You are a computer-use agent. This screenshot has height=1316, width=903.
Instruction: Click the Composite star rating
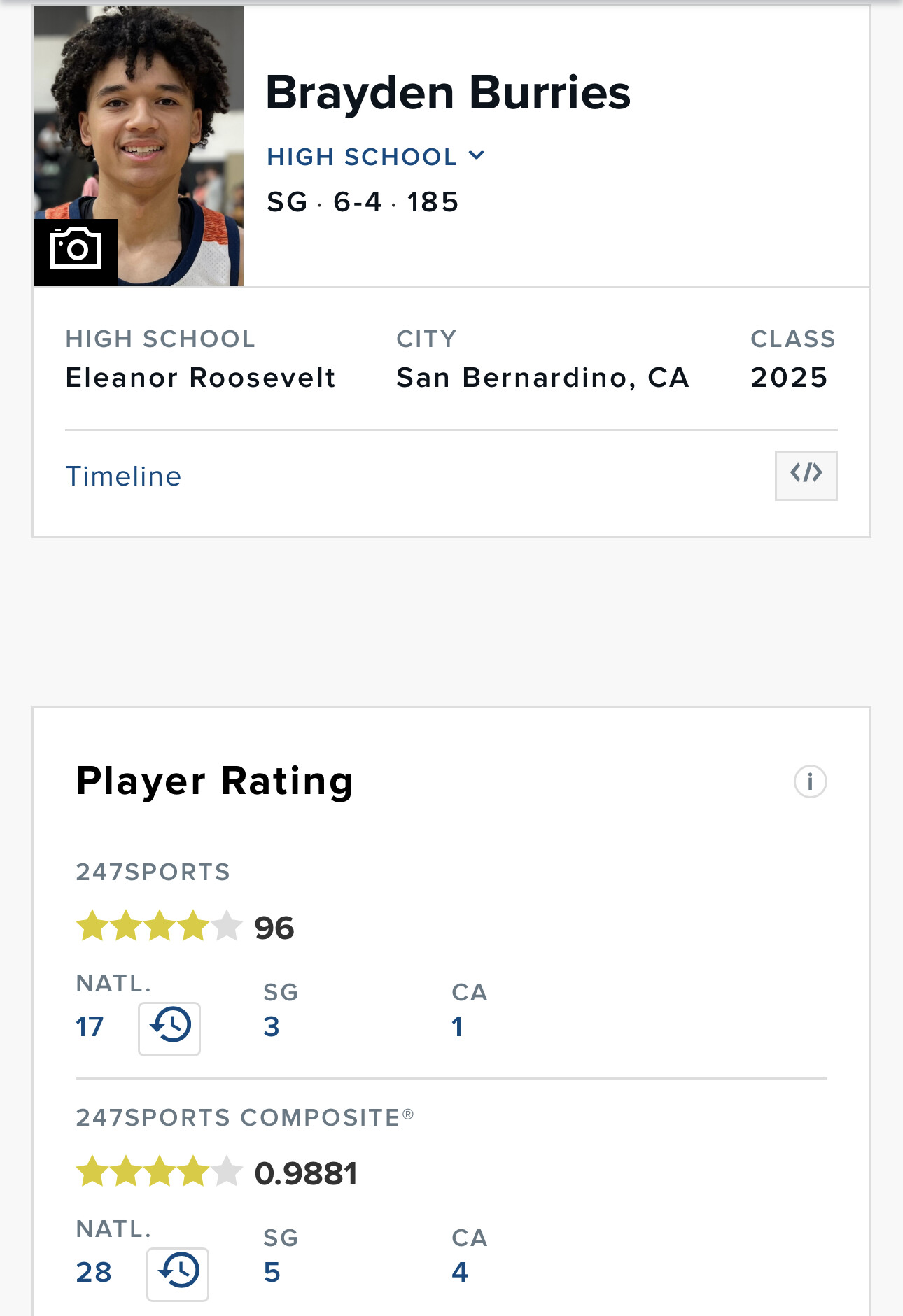[159, 1172]
